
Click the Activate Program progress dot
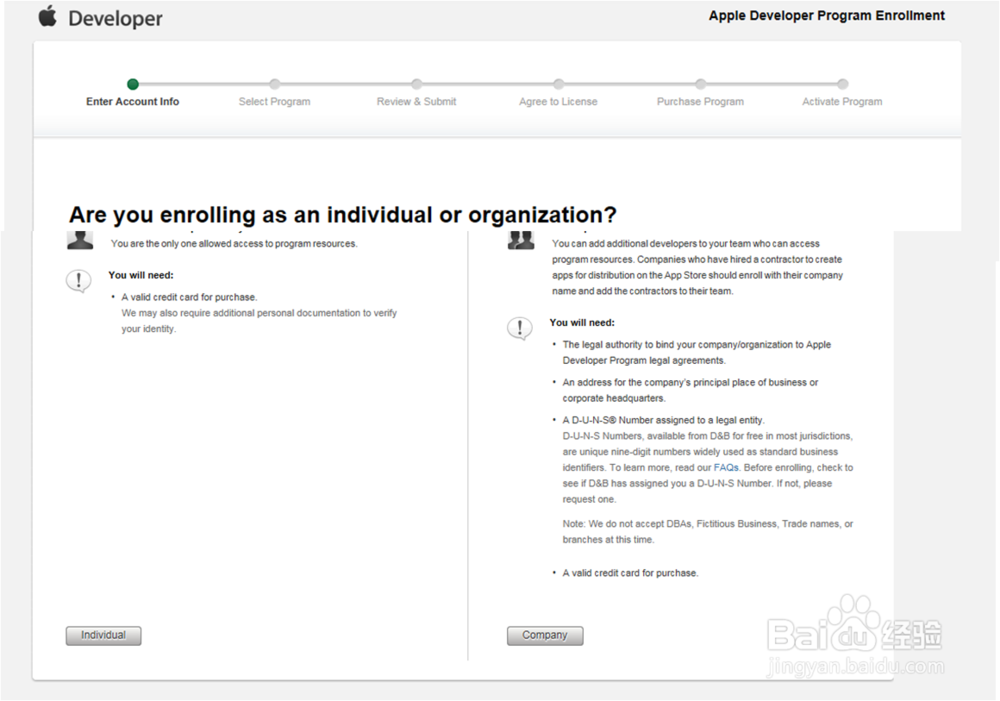tap(843, 84)
